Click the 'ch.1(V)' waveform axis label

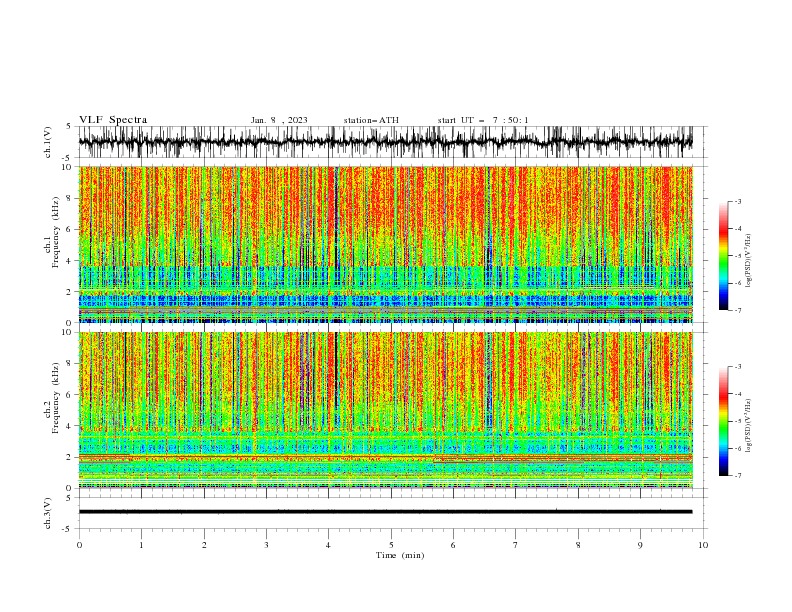(48, 142)
